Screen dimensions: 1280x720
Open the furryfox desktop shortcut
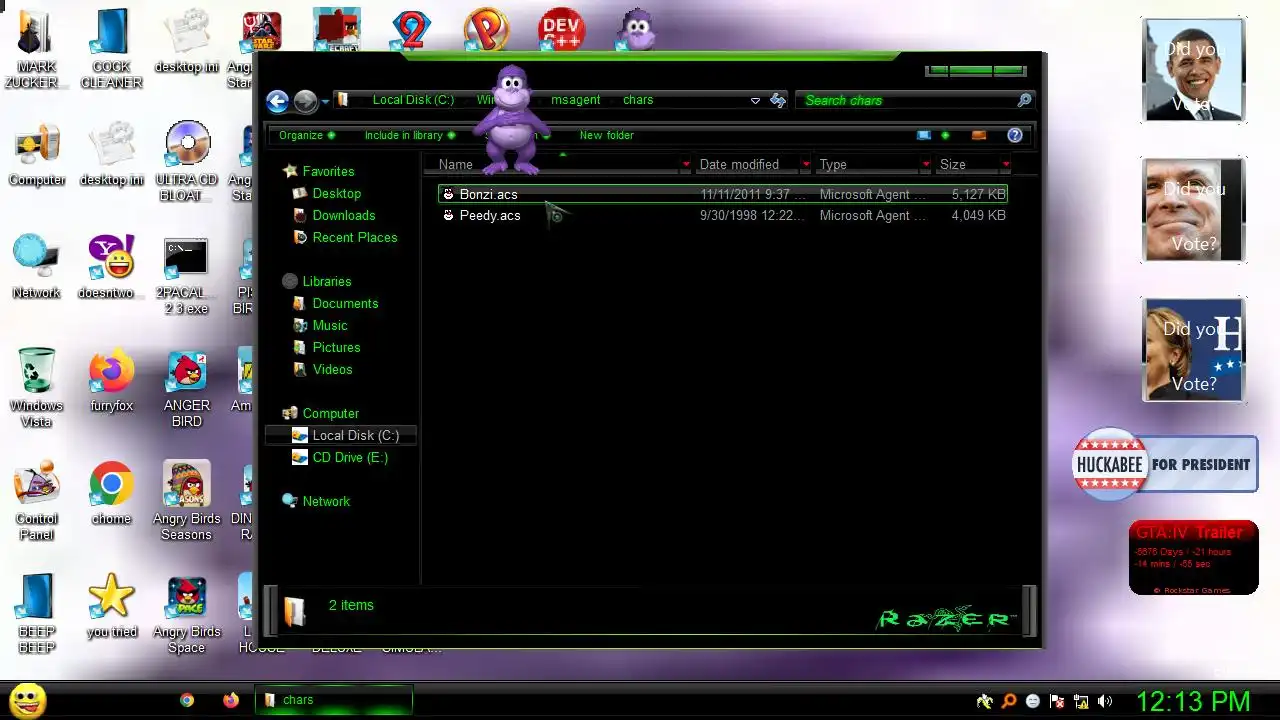pyautogui.click(x=111, y=380)
